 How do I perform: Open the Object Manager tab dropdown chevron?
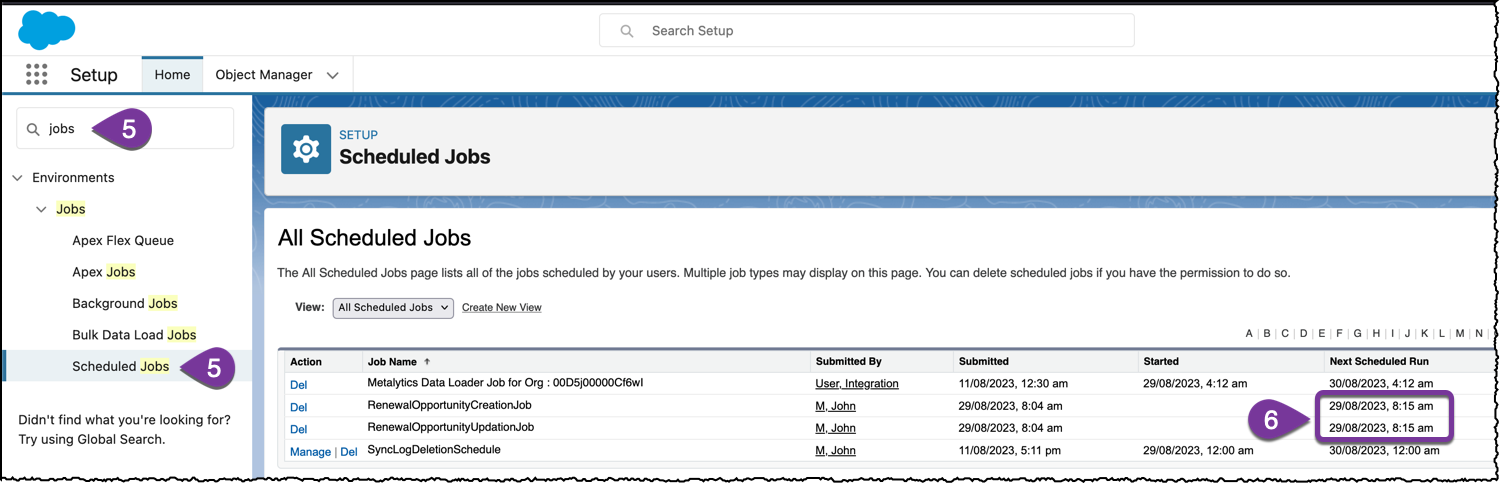[x=333, y=75]
